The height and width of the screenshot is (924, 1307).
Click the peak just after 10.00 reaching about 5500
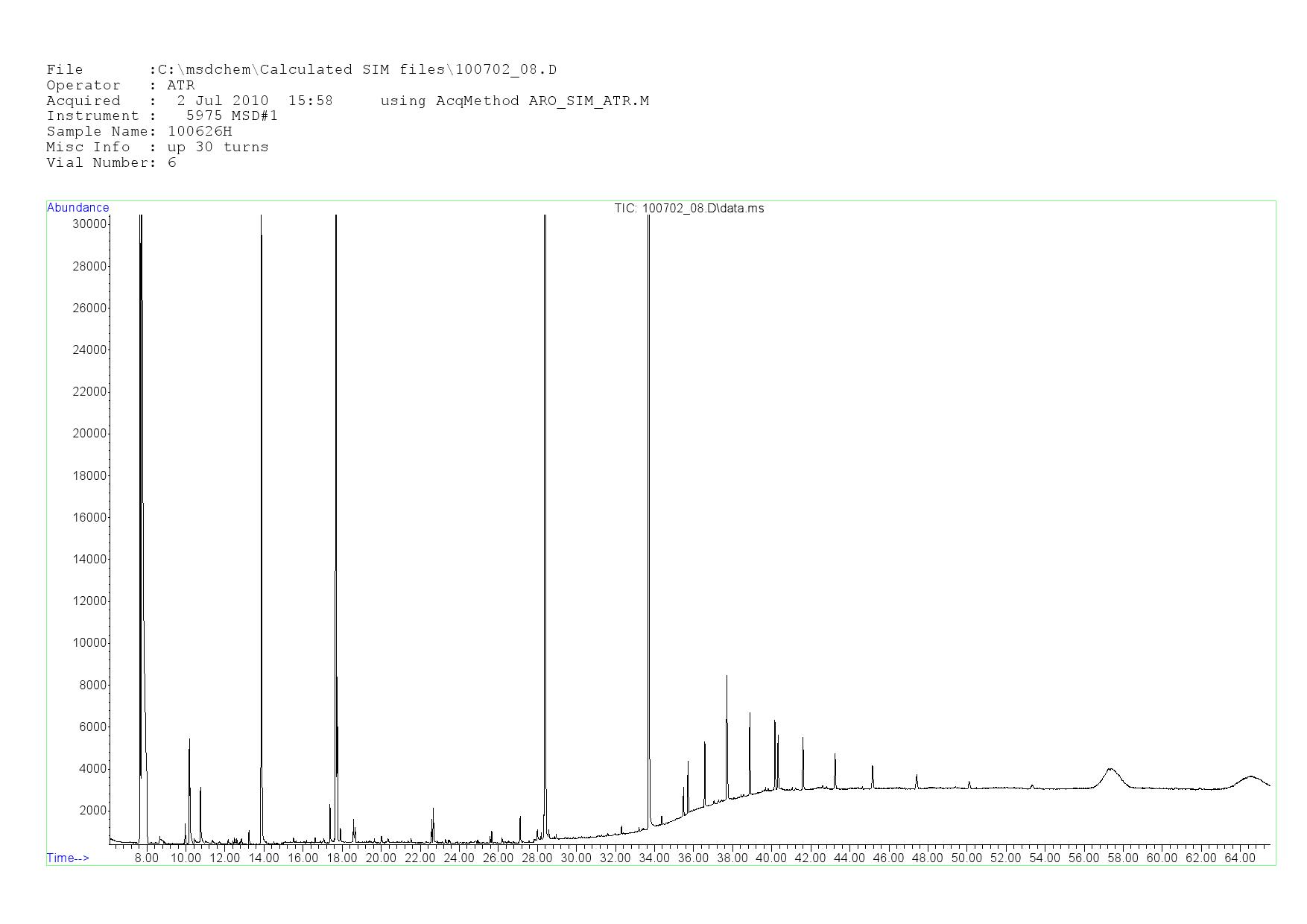click(189, 741)
